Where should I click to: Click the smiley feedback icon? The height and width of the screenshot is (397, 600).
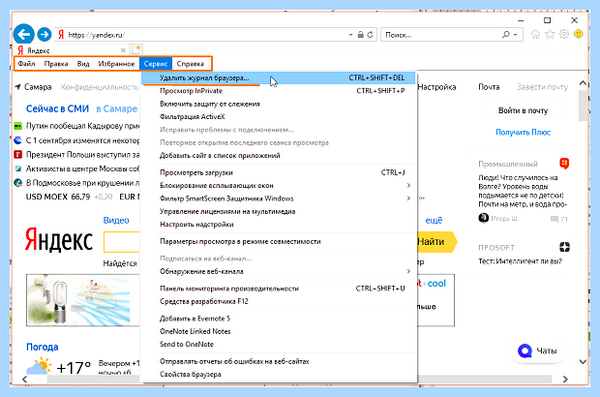[579, 34]
